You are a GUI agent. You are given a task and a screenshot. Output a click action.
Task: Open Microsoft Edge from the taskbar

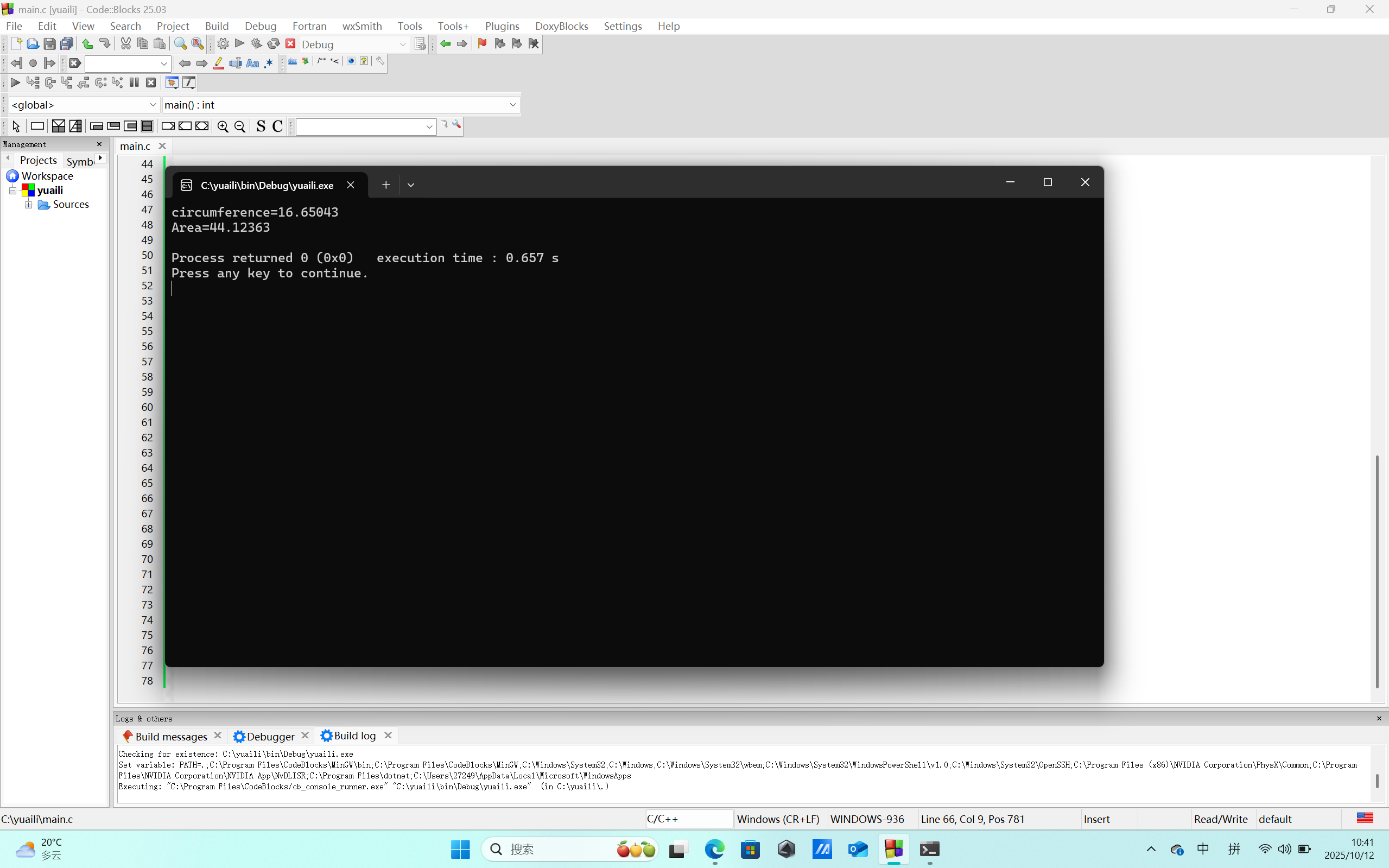715,849
